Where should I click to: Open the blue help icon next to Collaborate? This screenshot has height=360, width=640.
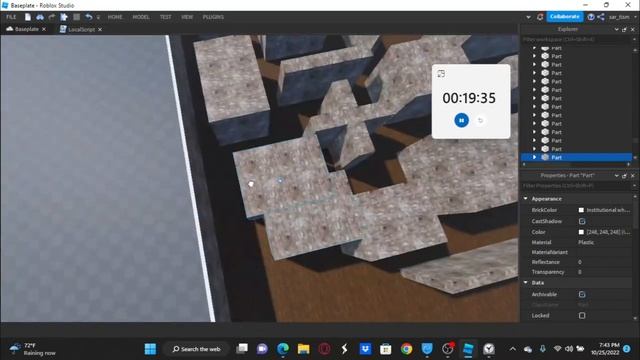pos(591,17)
